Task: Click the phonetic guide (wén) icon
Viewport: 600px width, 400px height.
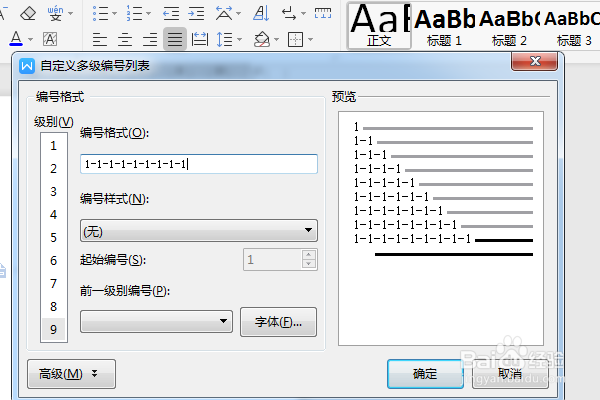Action: pos(55,13)
